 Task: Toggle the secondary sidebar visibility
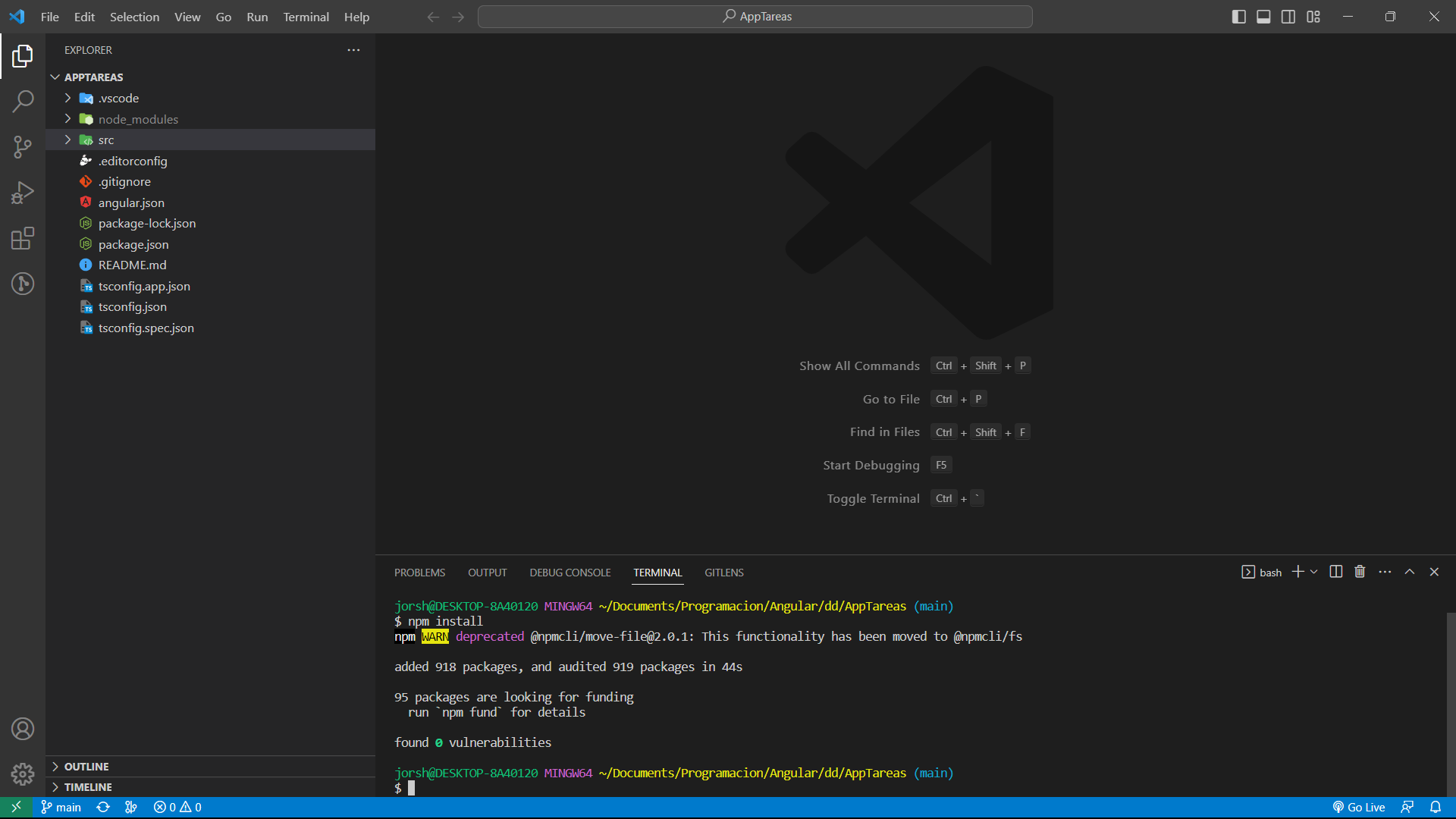click(x=1288, y=16)
